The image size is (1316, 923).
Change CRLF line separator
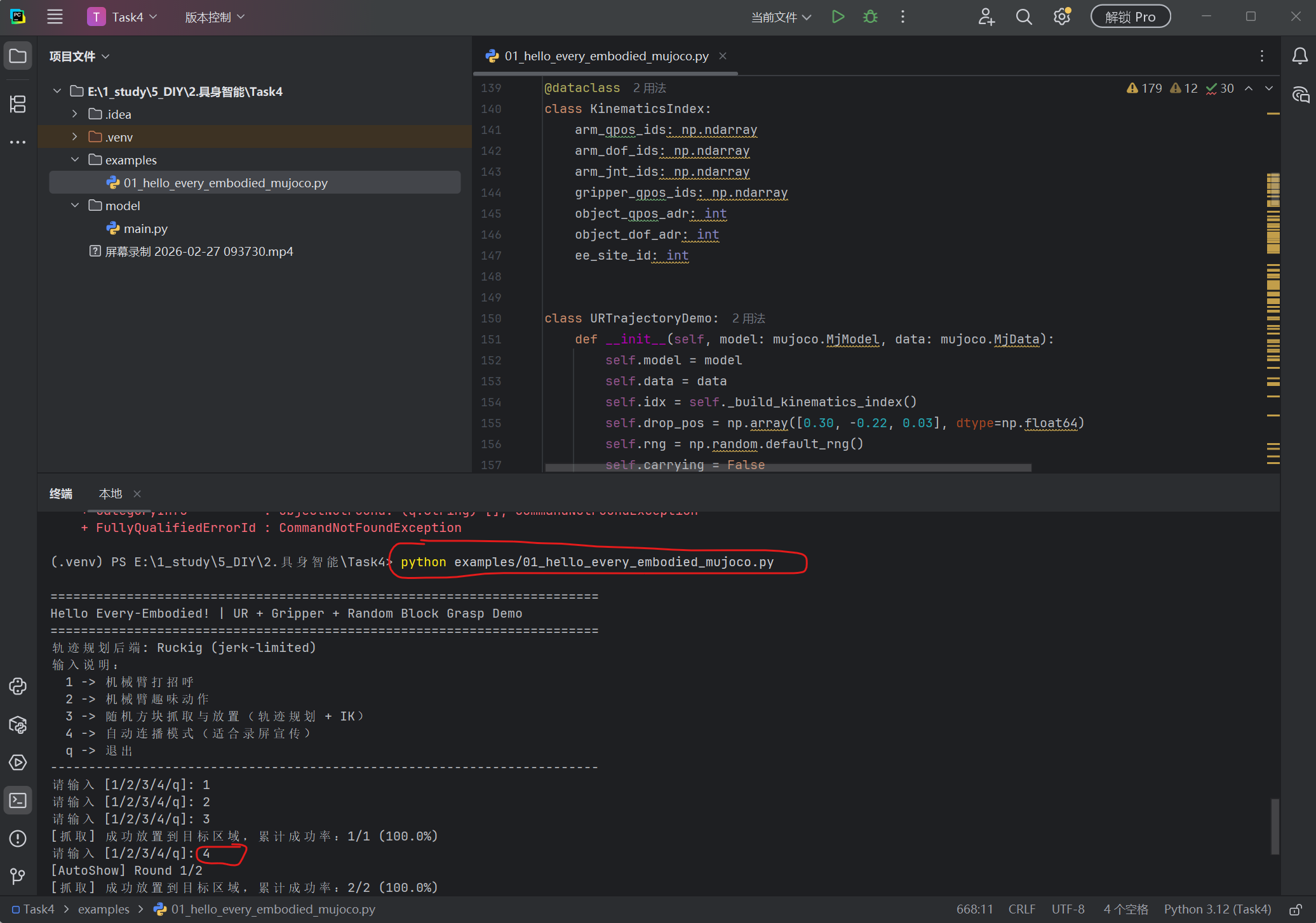1021,910
